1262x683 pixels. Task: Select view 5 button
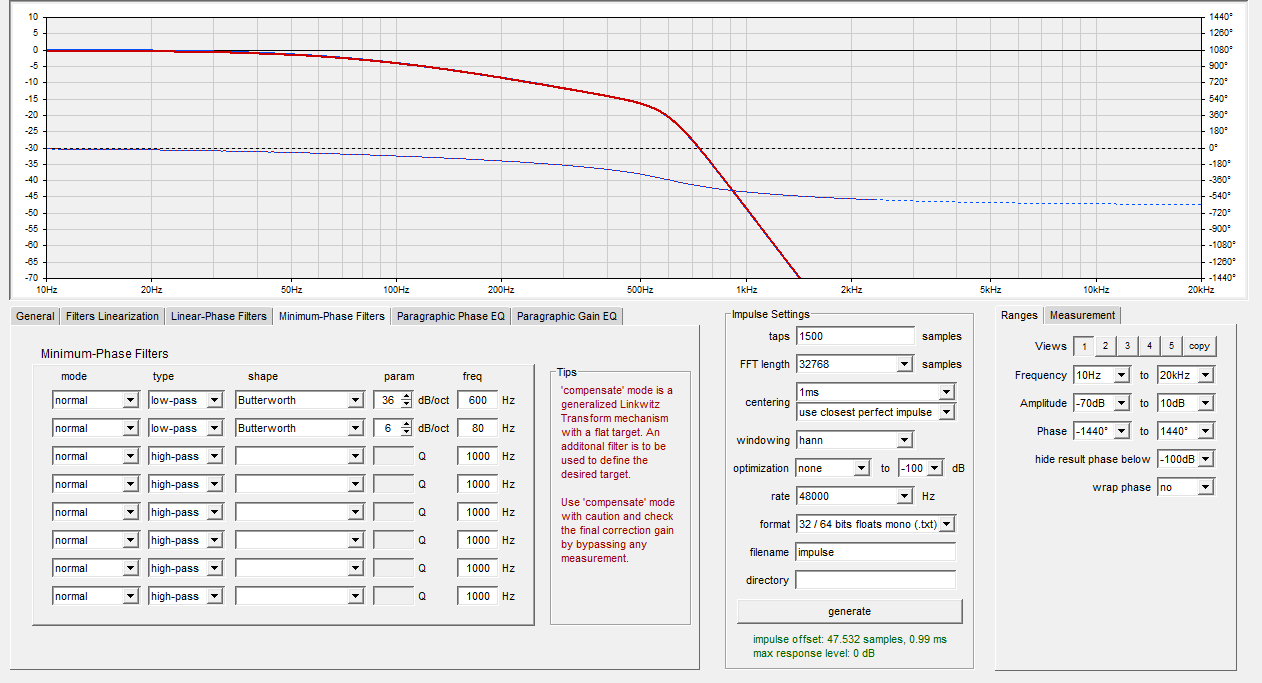click(x=1171, y=346)
